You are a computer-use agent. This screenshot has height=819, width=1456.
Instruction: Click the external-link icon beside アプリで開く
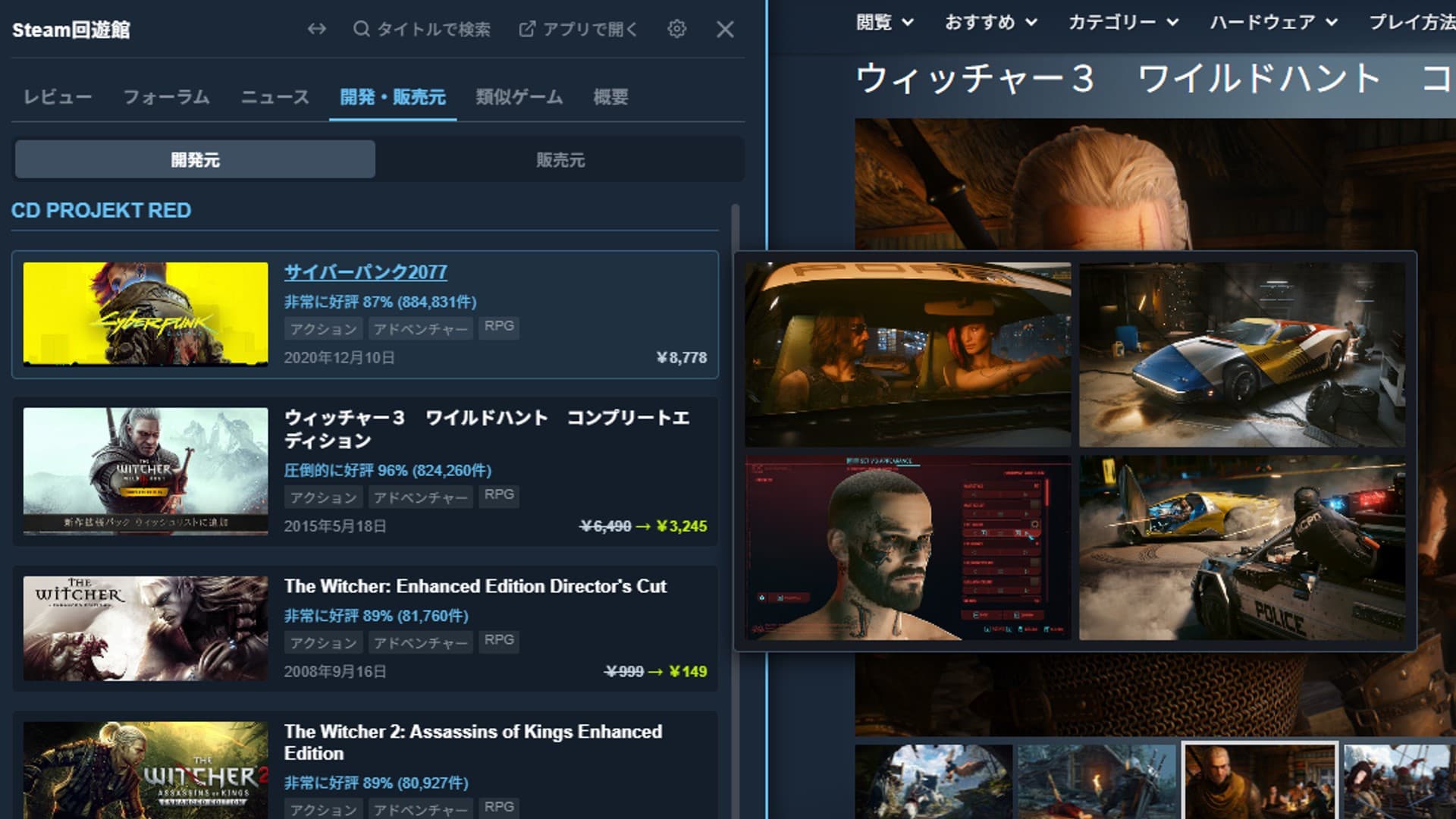tap(526, 29)
